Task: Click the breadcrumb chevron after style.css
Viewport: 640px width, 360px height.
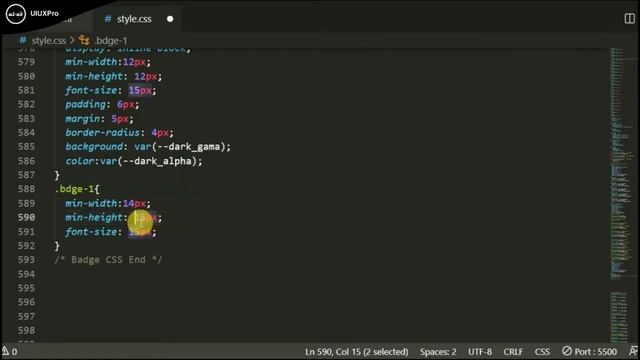Action: pyautogui.click(x=72, y=40)
